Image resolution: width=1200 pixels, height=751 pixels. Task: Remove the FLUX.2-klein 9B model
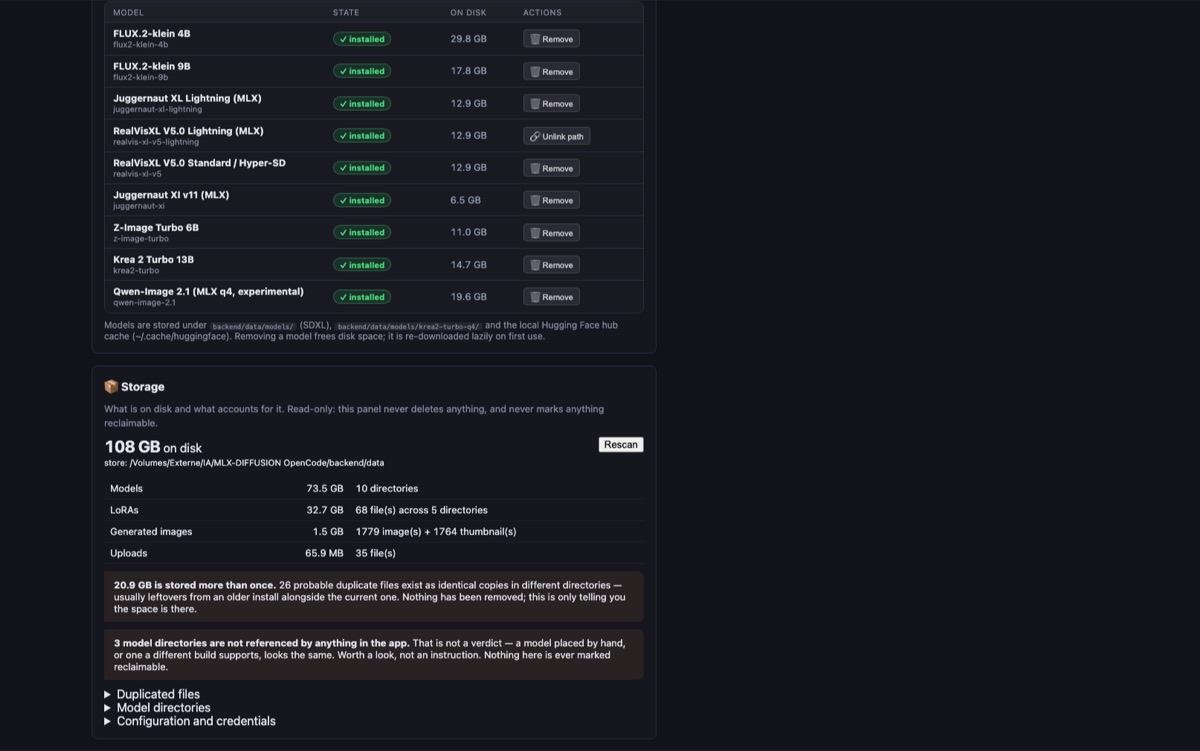[x=551, y=71]
